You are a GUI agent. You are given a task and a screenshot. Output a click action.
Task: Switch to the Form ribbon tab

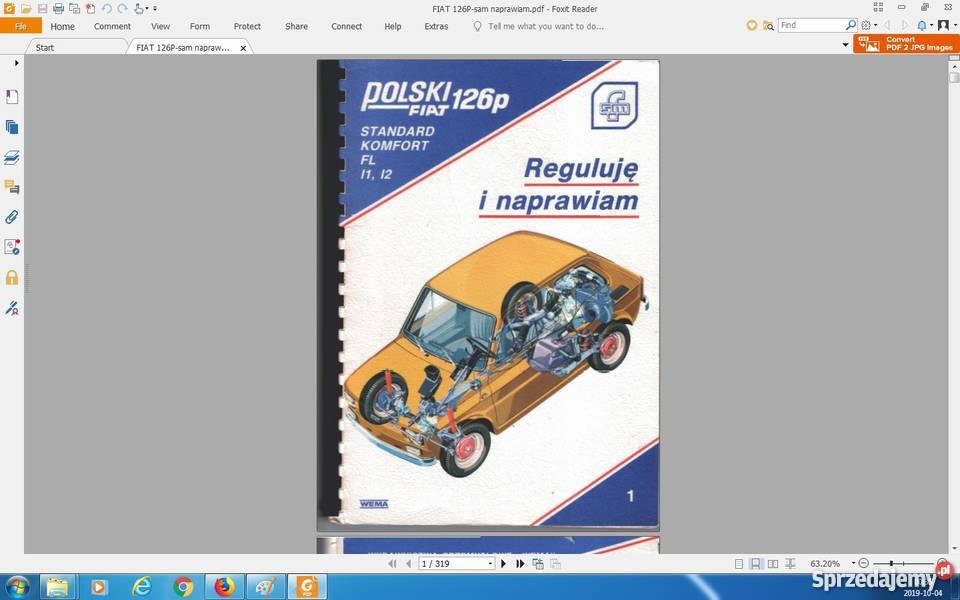point(200,26)
